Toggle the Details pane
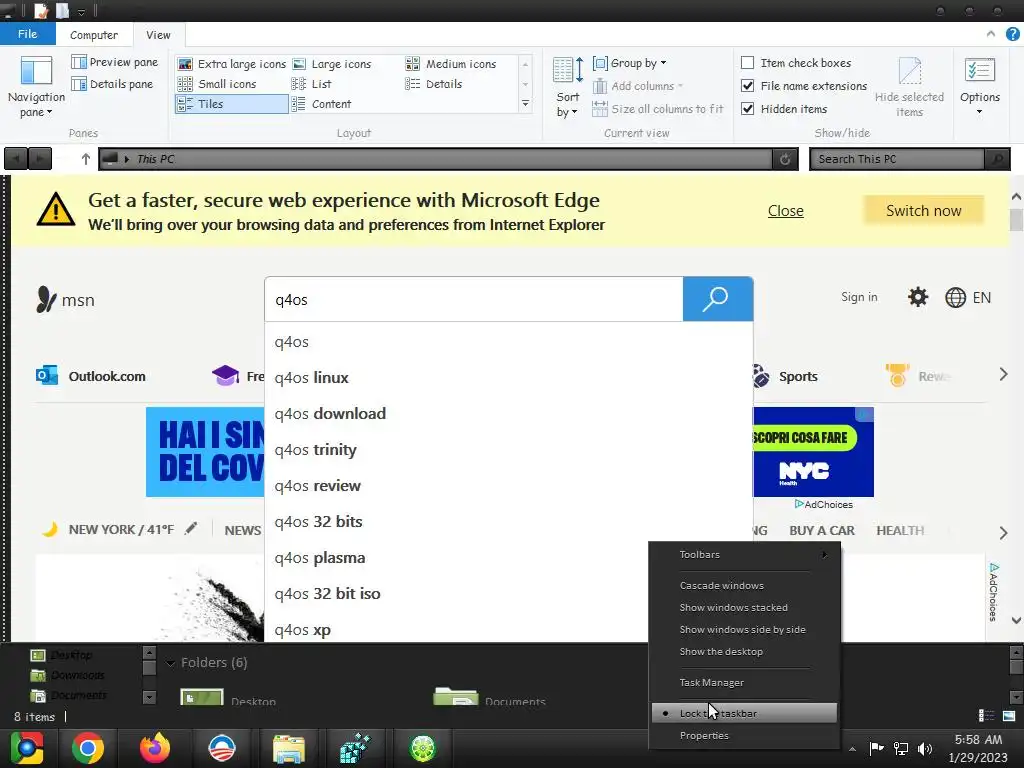 click(x=112, y=84)
